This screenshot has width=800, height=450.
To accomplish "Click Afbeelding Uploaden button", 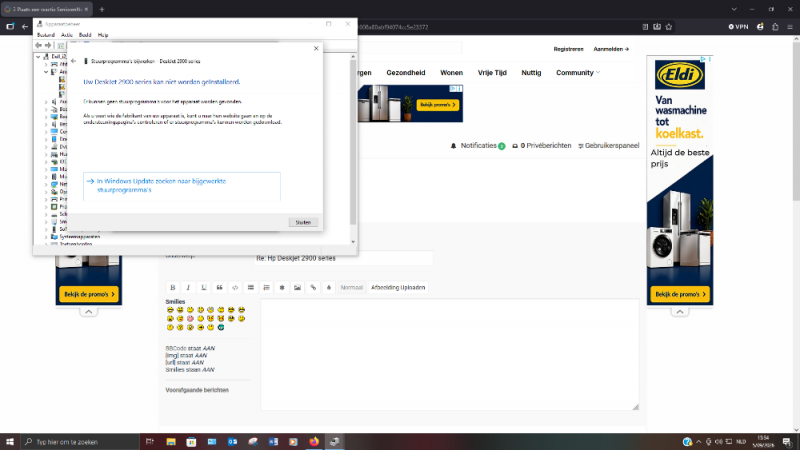I will tap(398, 287).
